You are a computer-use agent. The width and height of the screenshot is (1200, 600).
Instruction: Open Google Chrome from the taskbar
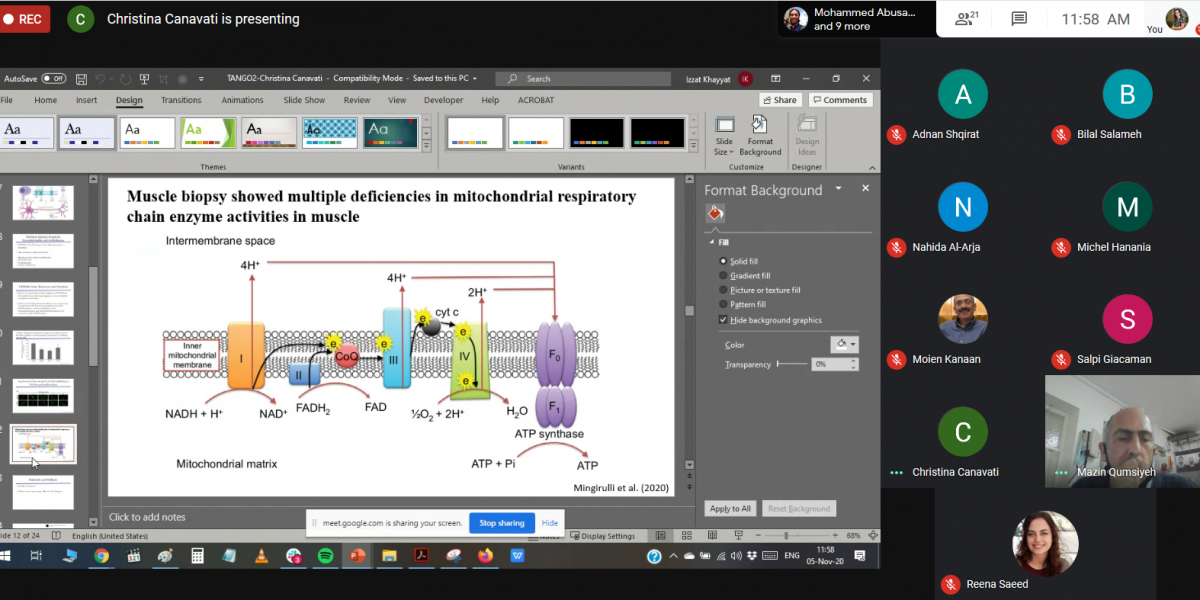(x=101, y=556)
